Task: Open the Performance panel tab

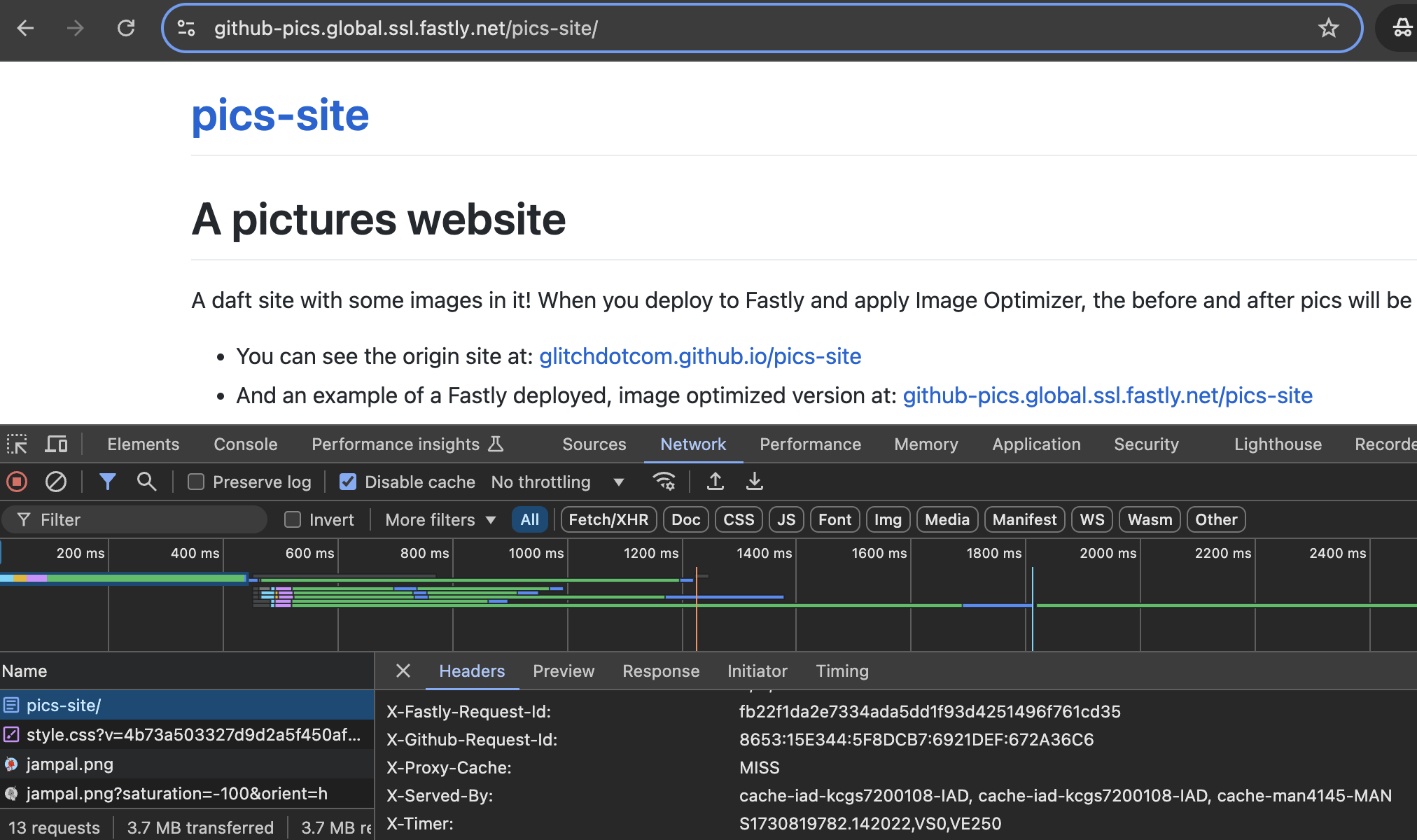Action: pyautogui.click(x=810, y=444)
